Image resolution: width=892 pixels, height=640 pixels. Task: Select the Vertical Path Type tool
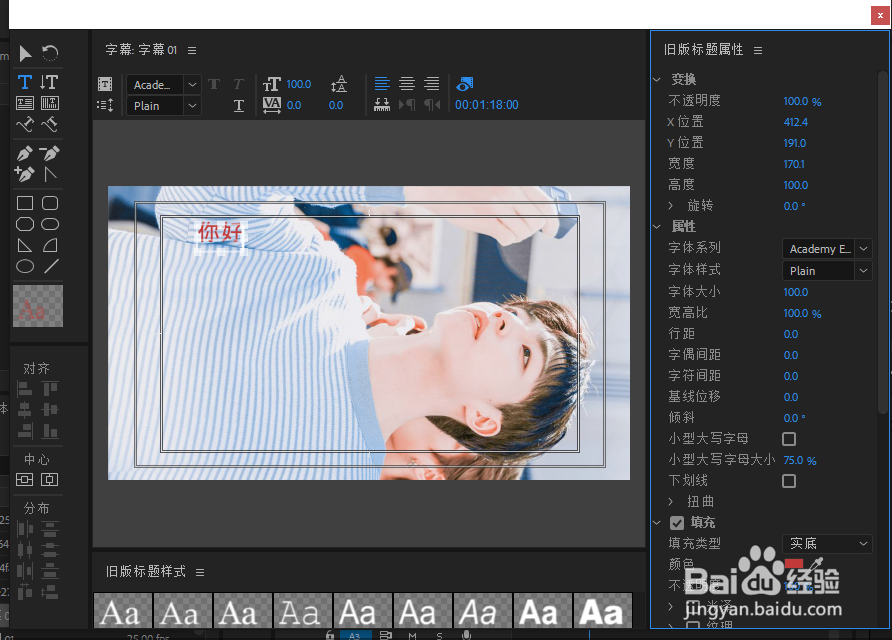coord(49,124)
